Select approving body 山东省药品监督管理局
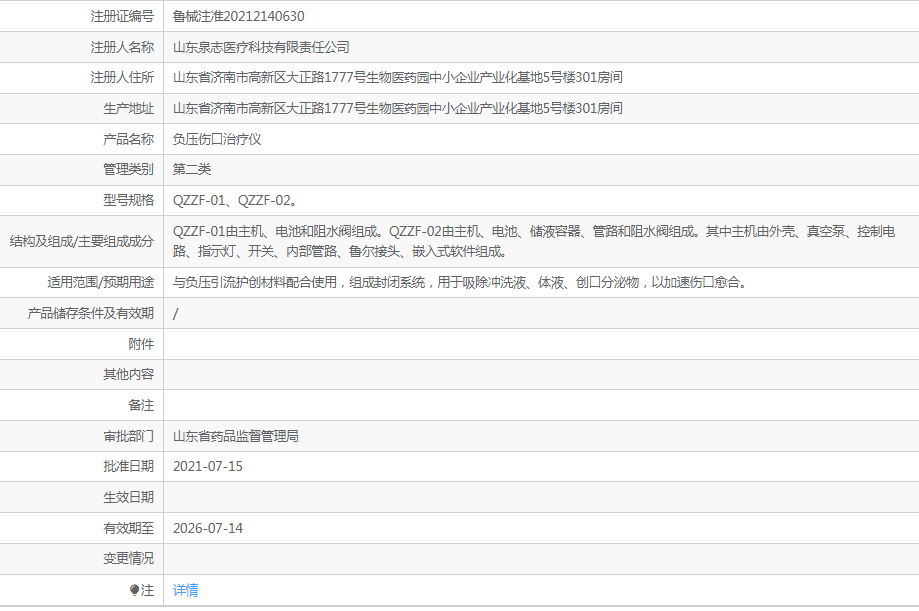Viewport: 919px width, 611px height. click(x=236, y=436)
